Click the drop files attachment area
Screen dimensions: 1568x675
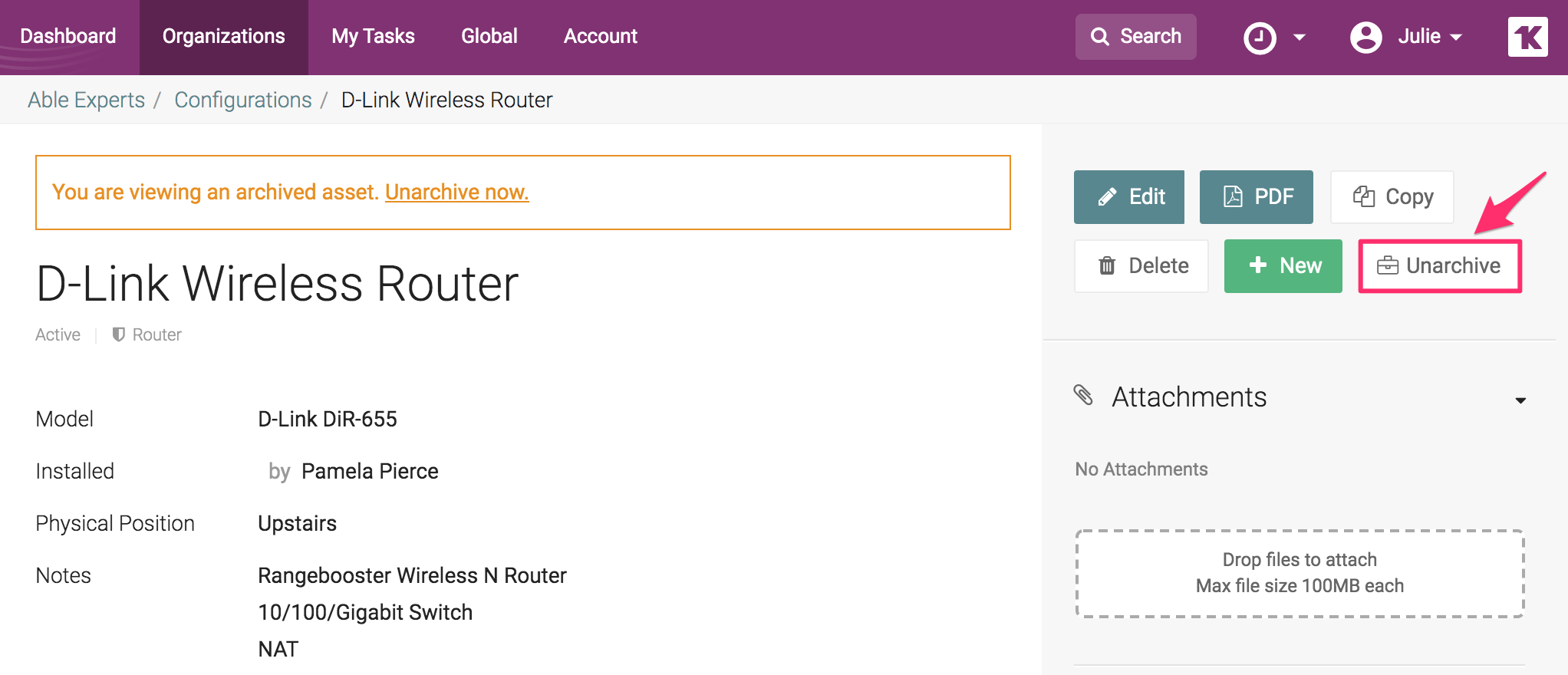(x=1300, y=573)
